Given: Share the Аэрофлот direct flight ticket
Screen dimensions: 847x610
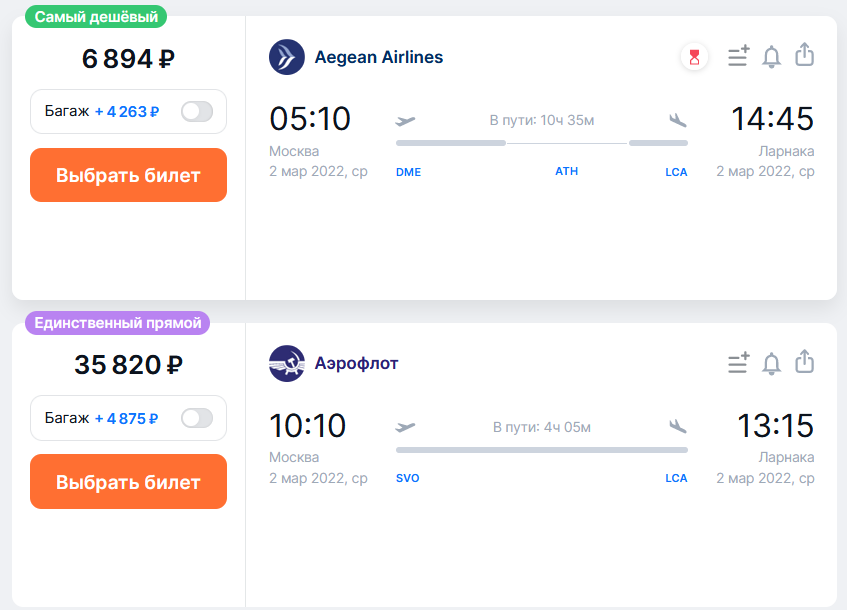Looking at the screenshot, I should click(804, 361).
